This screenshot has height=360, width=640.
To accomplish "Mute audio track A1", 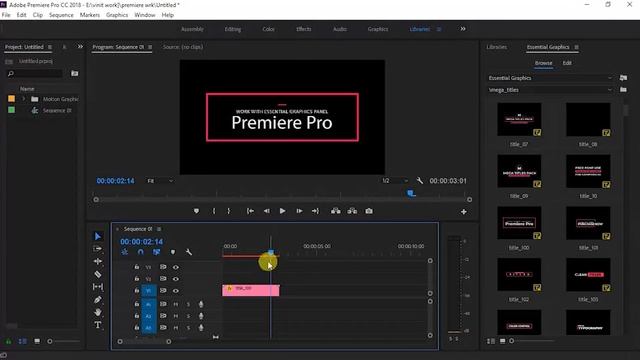I will (176, 304).
